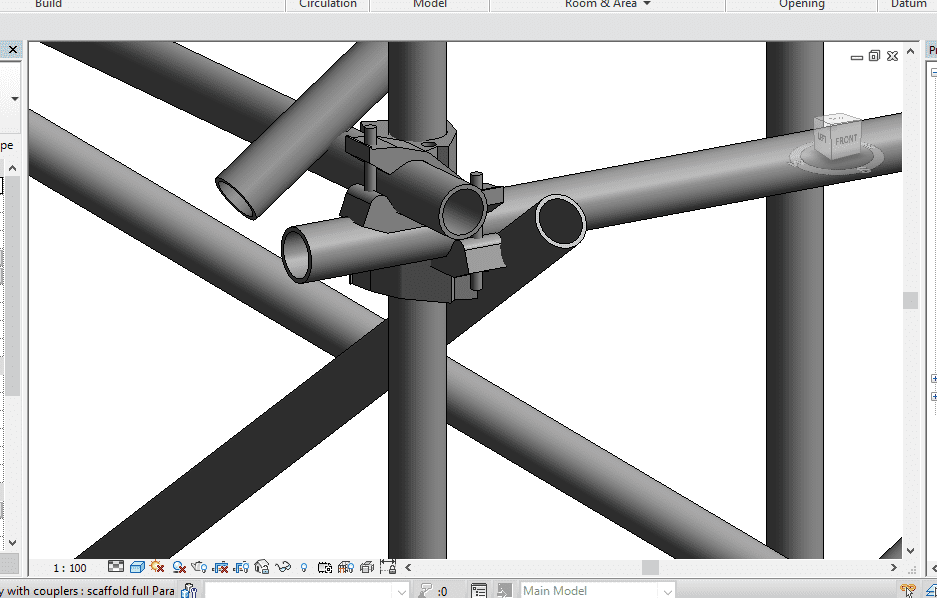Click the Unlocked 3D View house icon
937x598 pixels.
tap(262, 568)
